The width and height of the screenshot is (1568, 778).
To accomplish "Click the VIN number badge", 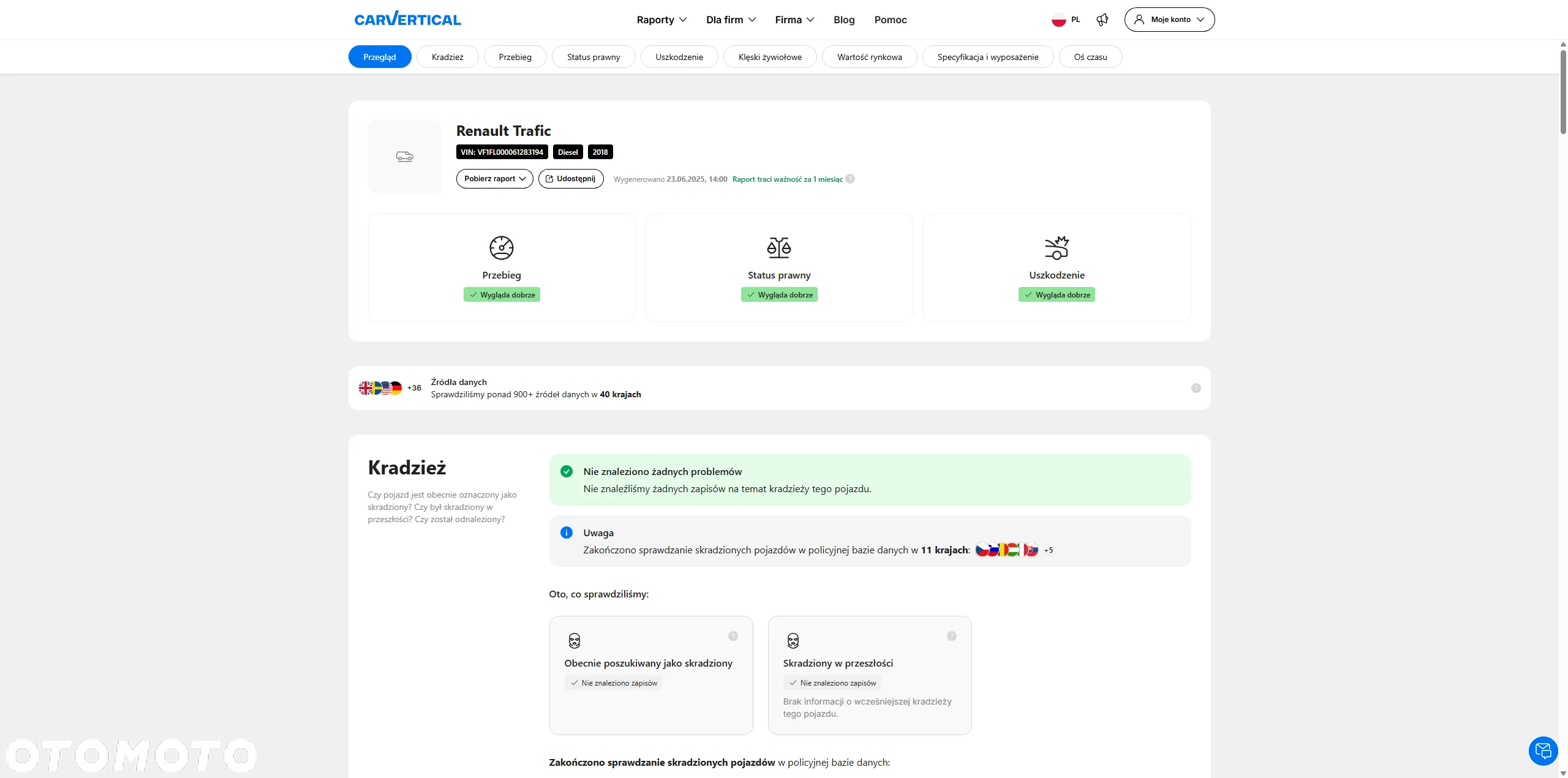I will pyautogui.click(x=502, y=152).
